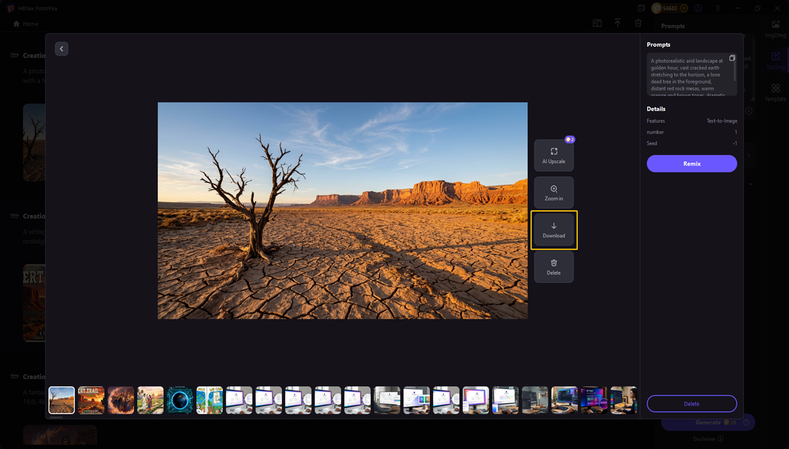The width and height of the screenshot is (789, 449).
Task: Zoom in on the desert image
Action: click(x=553, y=193)
